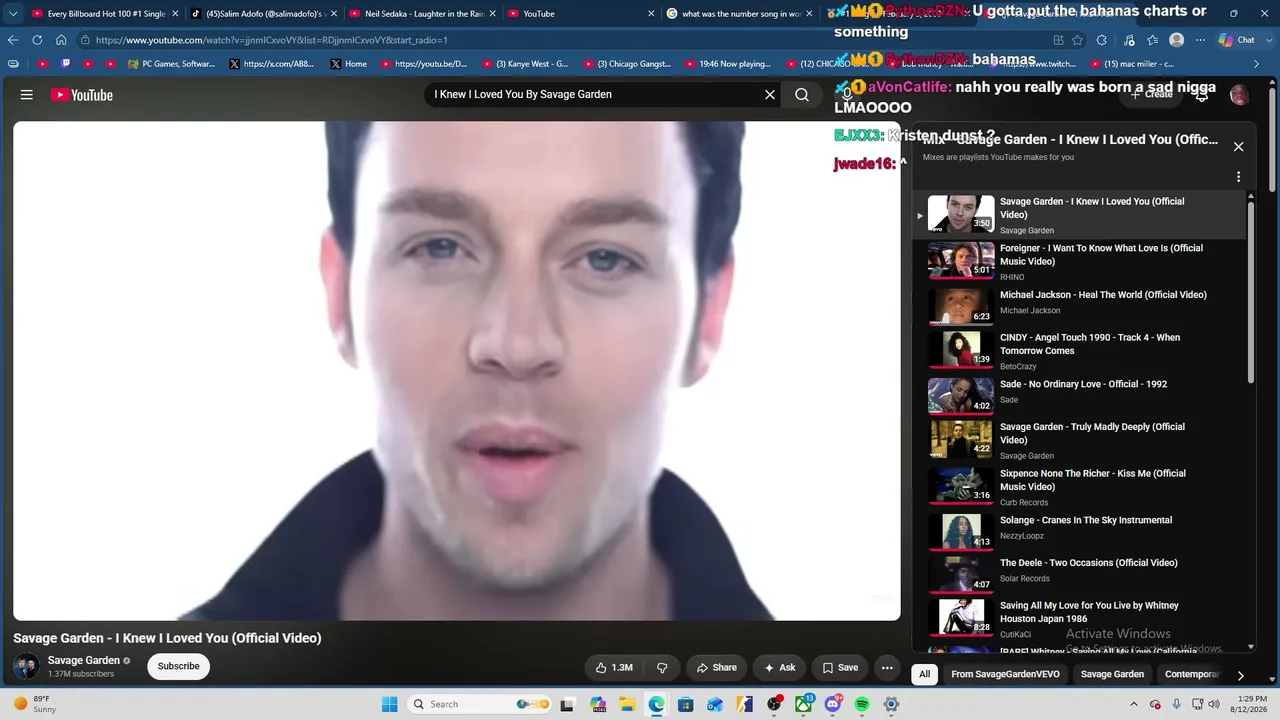
Task: Share the I Knew I Loved You video
Action: click(716, 668)
